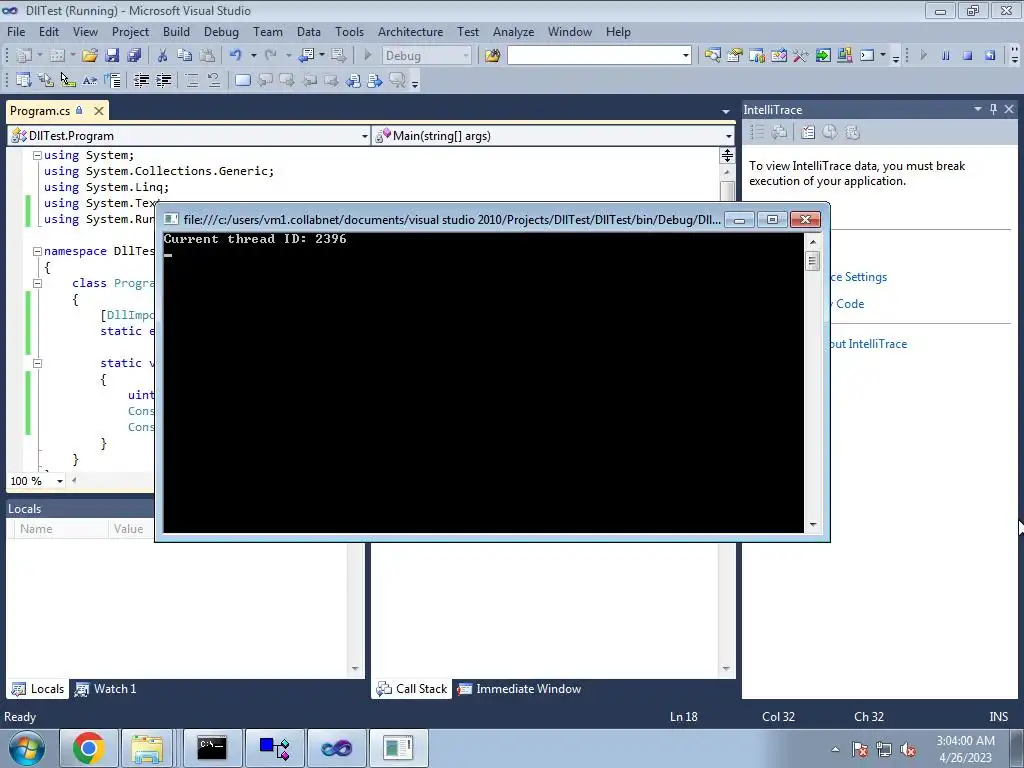Pin the IntelliTrace panel
The width and height of the screenshot is (1024, 768).
pyautogui.click(x=993, y=109)
